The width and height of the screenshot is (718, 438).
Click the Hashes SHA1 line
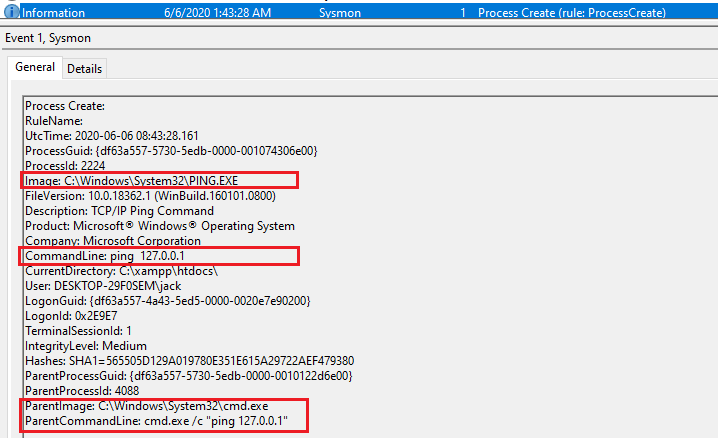(190, 361)
